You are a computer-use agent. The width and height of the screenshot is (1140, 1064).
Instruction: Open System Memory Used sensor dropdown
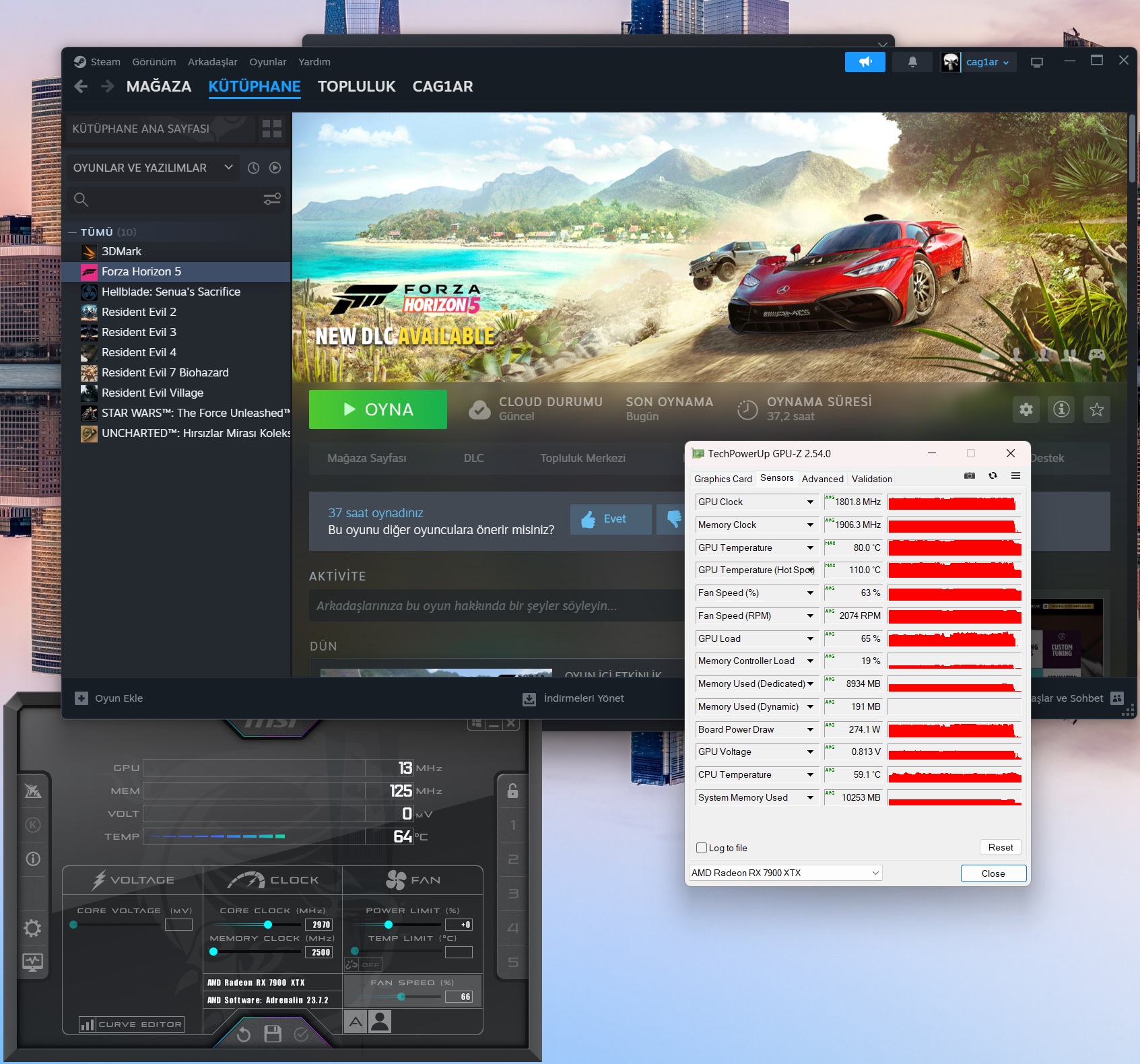(x=810, y=797)
